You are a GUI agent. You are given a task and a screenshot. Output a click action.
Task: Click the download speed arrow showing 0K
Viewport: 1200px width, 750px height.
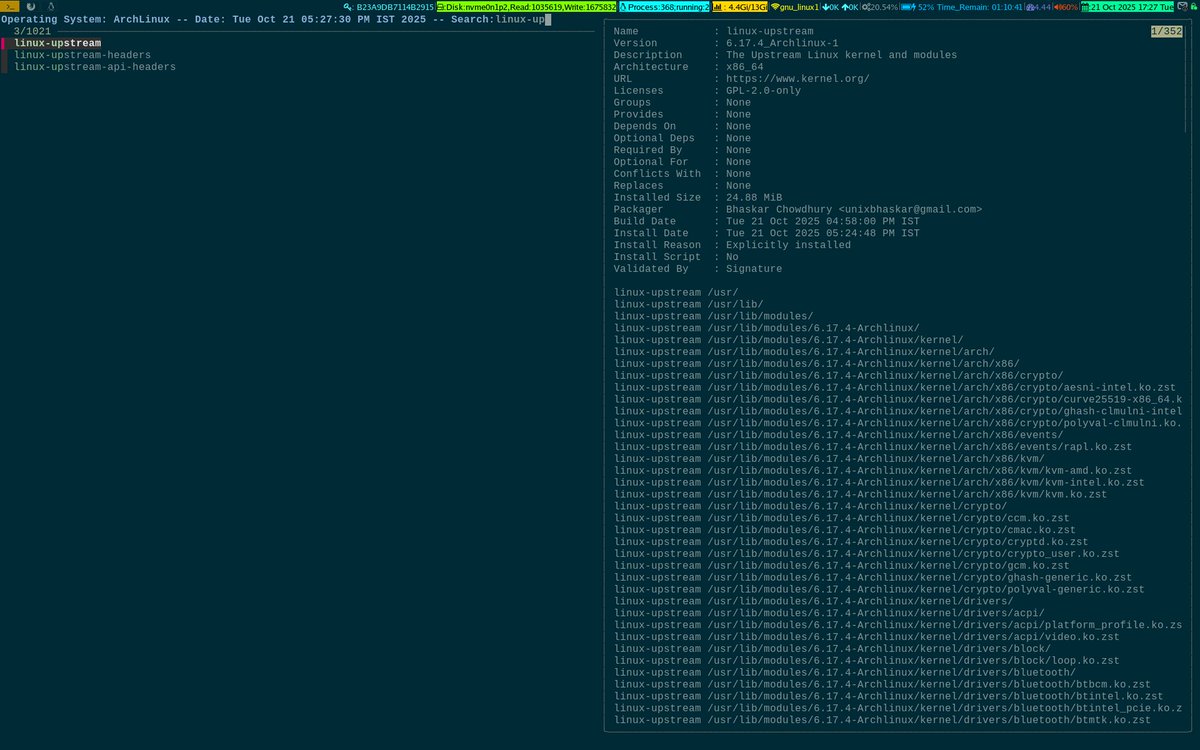tap(832, 6)
